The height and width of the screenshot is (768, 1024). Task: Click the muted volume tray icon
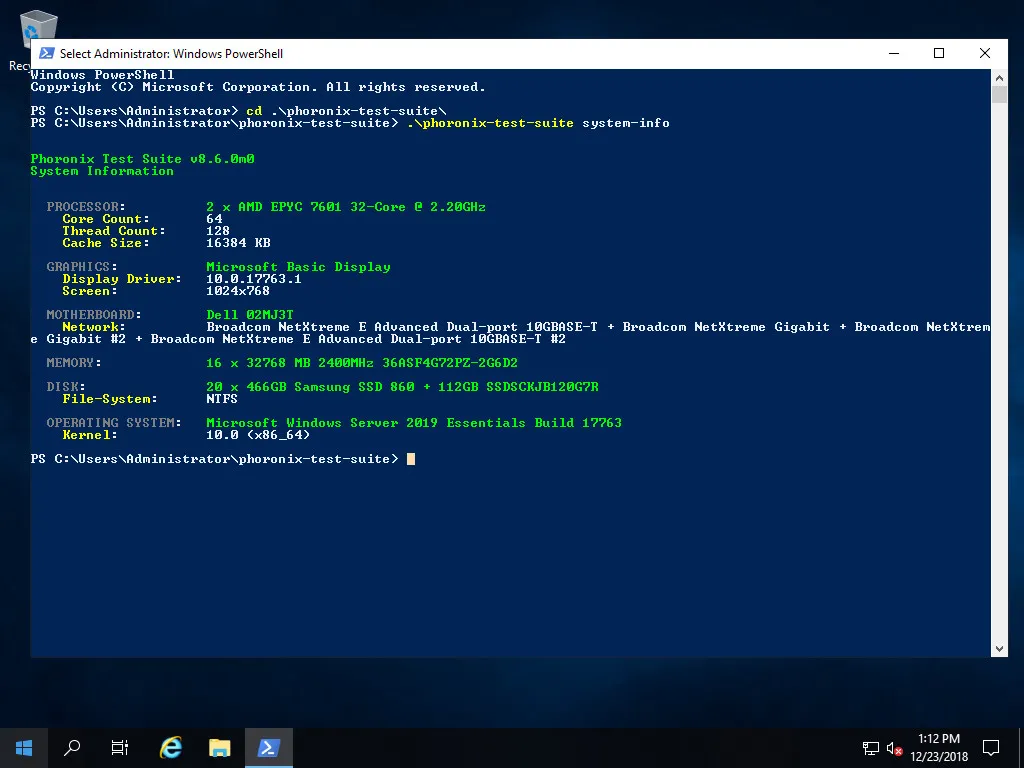coord(894,748)
